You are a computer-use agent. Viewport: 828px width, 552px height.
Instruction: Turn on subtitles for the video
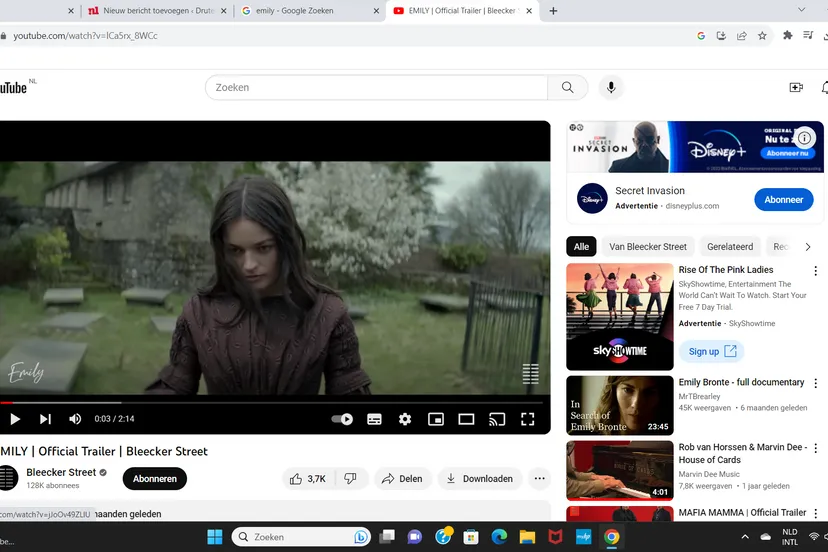coord(374,419)
